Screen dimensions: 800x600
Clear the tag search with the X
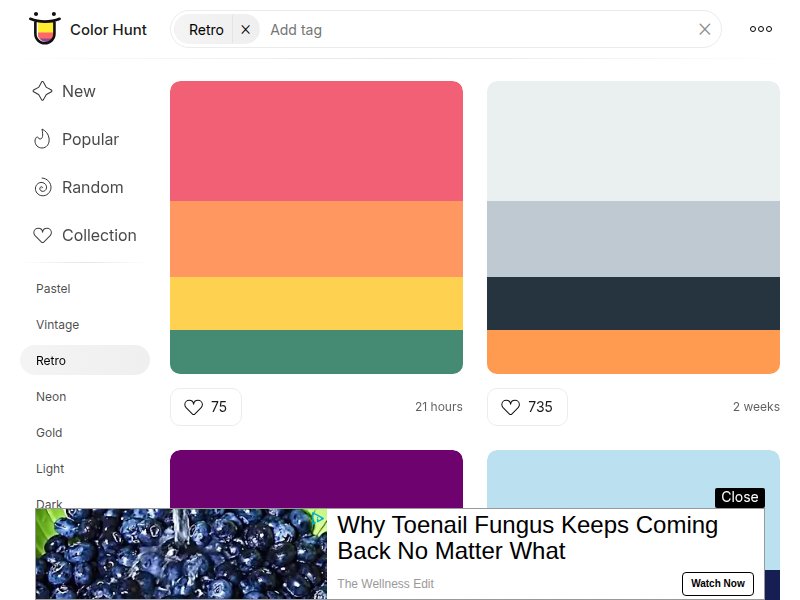704,29
